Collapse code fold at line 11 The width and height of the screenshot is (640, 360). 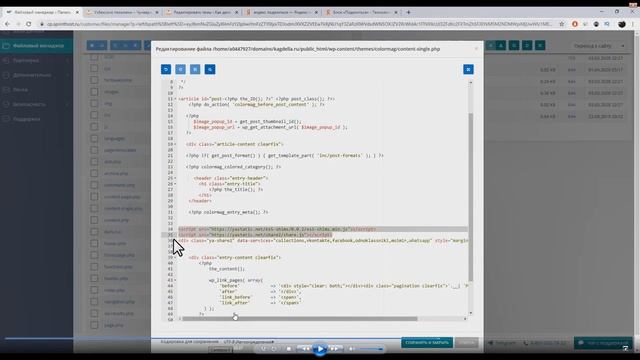(x=176, y=99)
